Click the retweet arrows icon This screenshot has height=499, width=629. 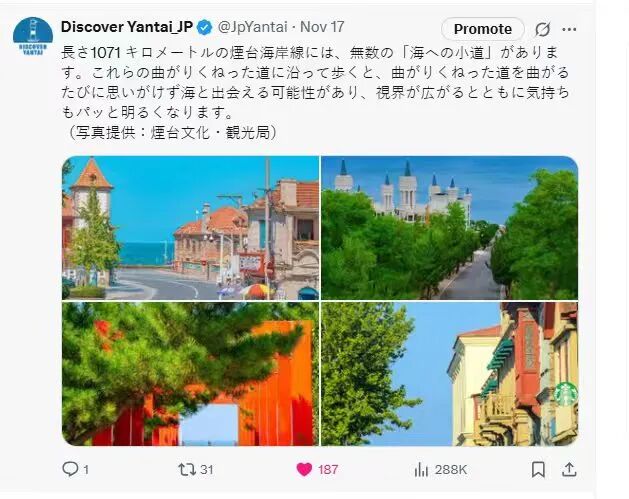(187, 469)
